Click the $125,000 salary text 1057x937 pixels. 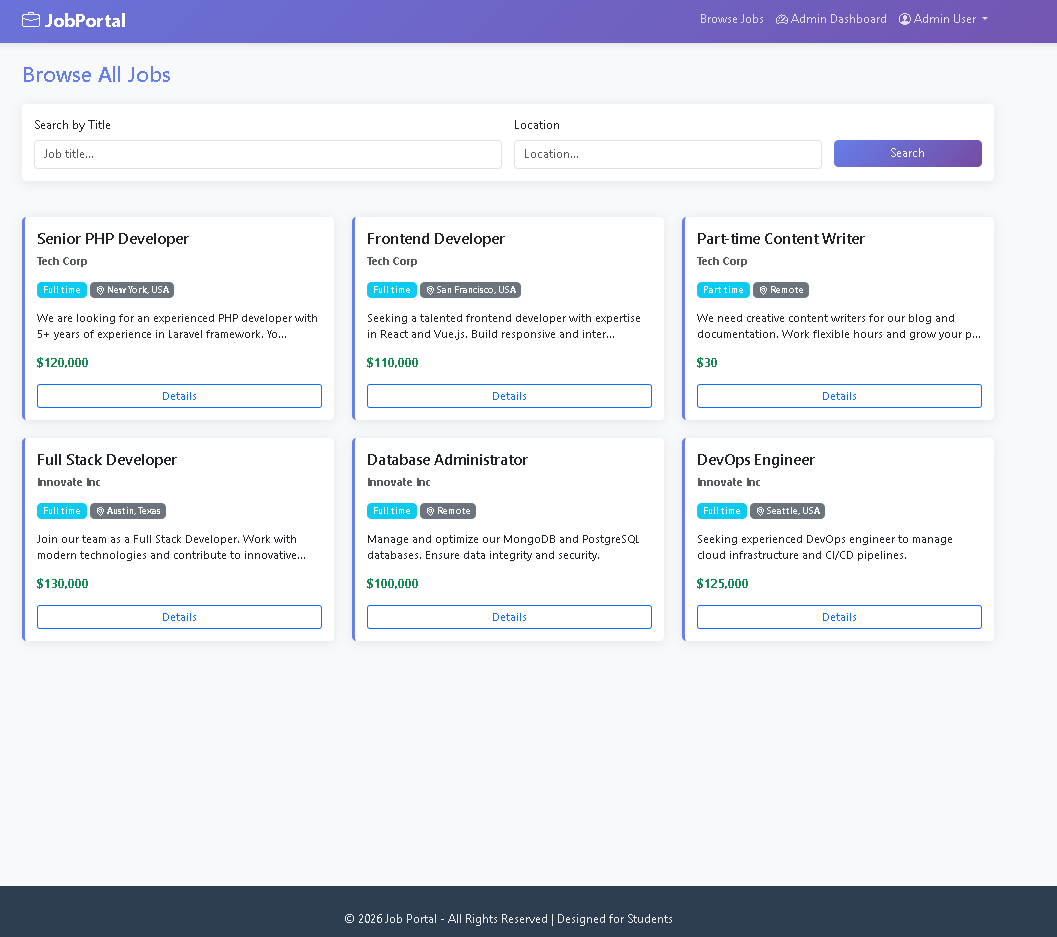(x=723, y=584)
